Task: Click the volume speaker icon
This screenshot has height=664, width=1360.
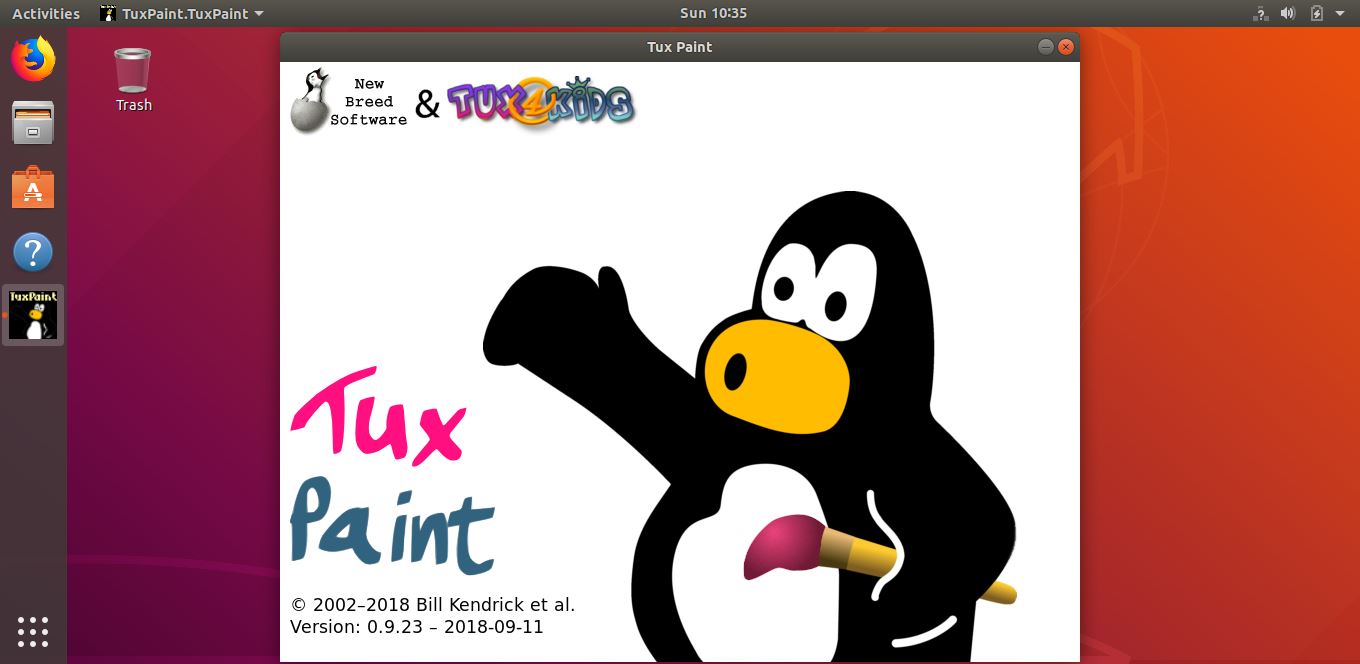Action: tap(1288, 13)
